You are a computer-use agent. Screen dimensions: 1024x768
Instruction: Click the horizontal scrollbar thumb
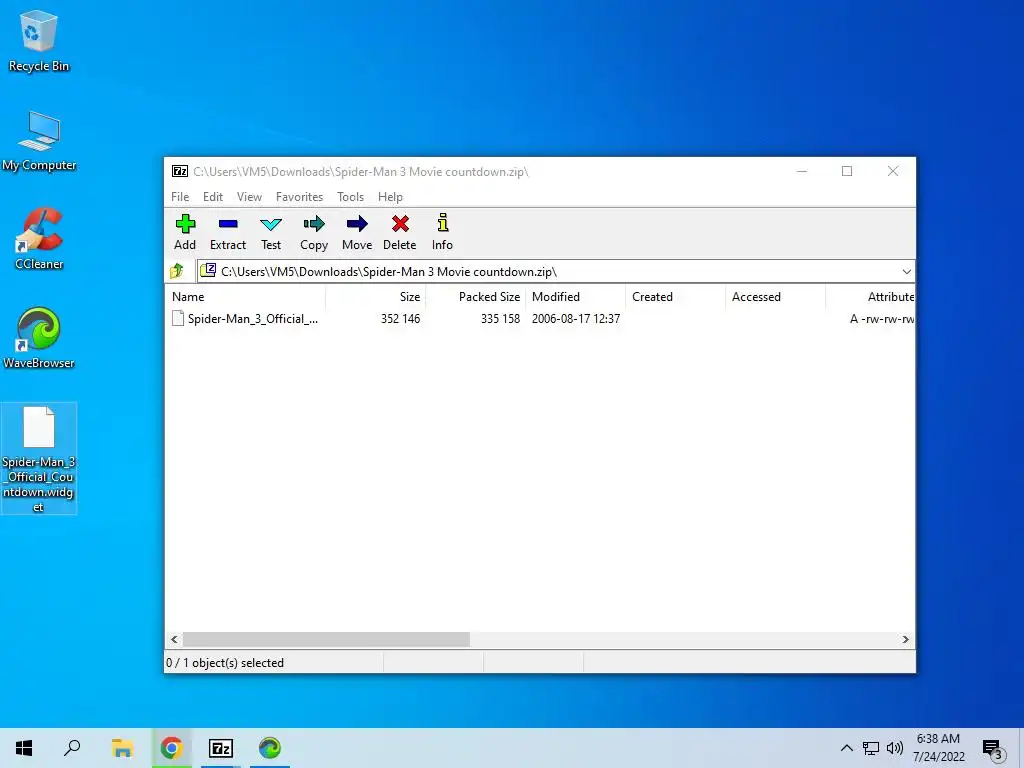(x=326, y=639)
